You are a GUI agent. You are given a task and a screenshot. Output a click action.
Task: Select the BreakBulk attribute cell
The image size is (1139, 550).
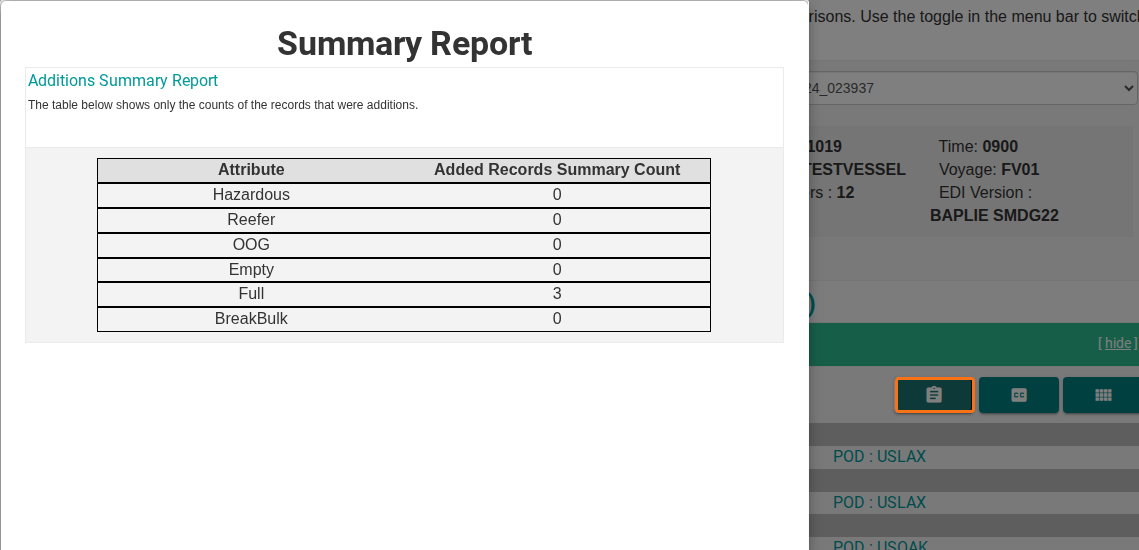tap(251, 318)
